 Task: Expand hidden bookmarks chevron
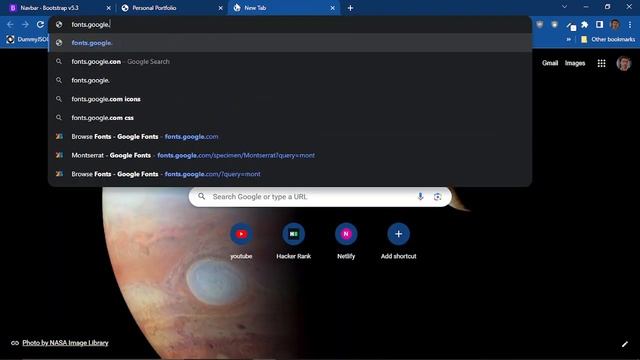(569, 40)
